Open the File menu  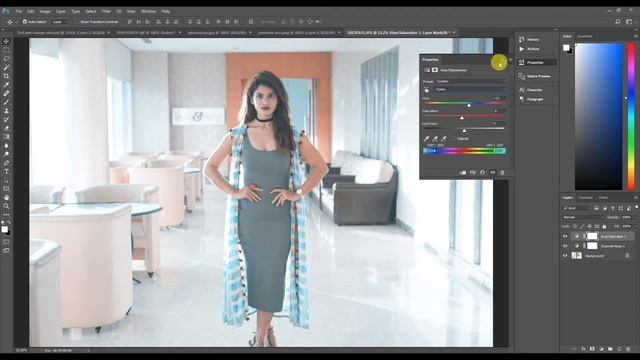point(19,11)
